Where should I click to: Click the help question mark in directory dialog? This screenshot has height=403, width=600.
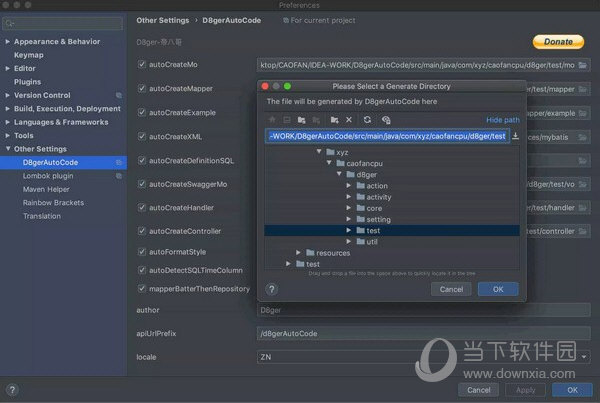pyautogui.click(x=271, y=289)
